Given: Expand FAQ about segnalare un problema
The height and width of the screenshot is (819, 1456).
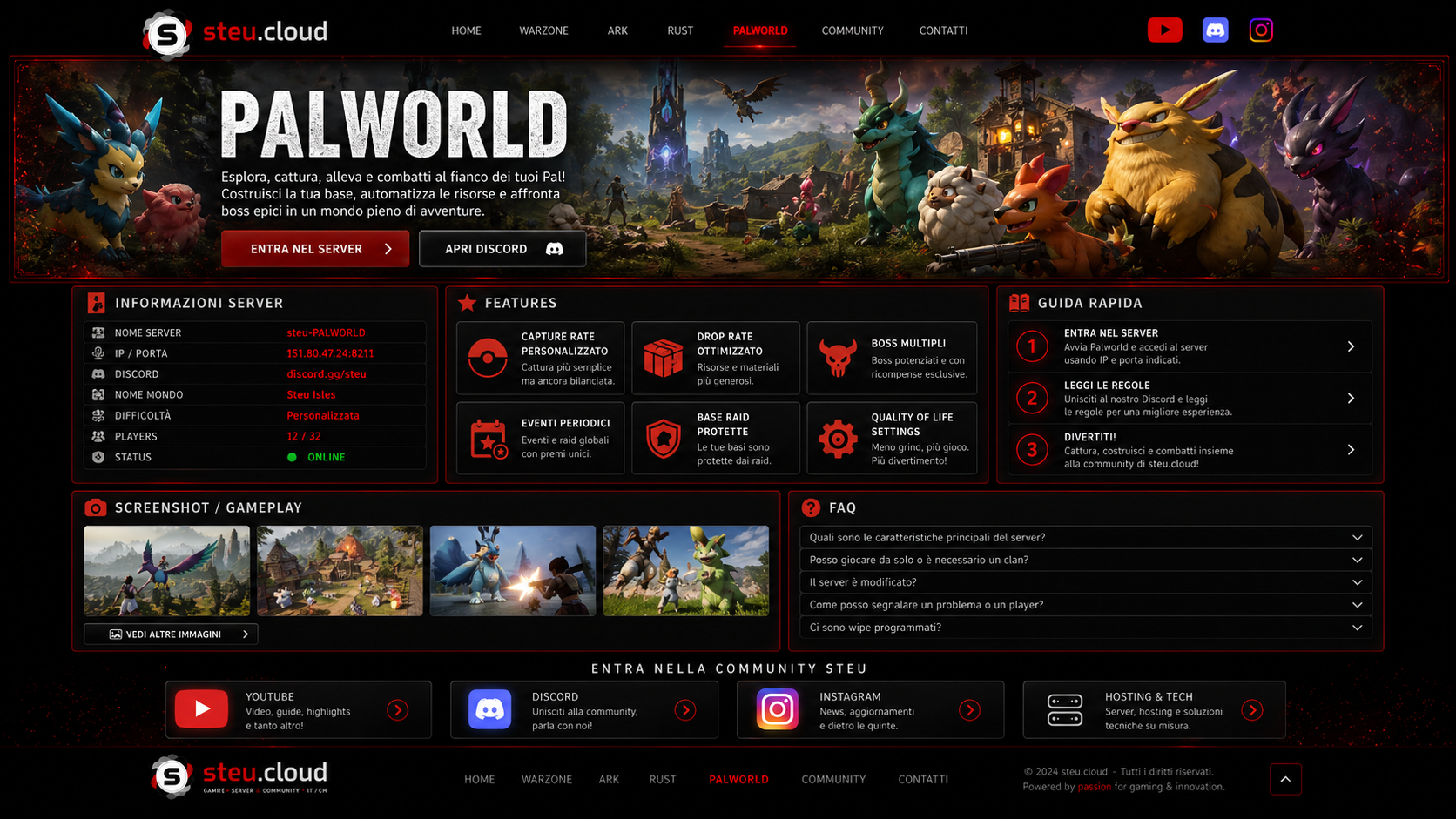Looking at the screenshot, I should (1086, 605).
